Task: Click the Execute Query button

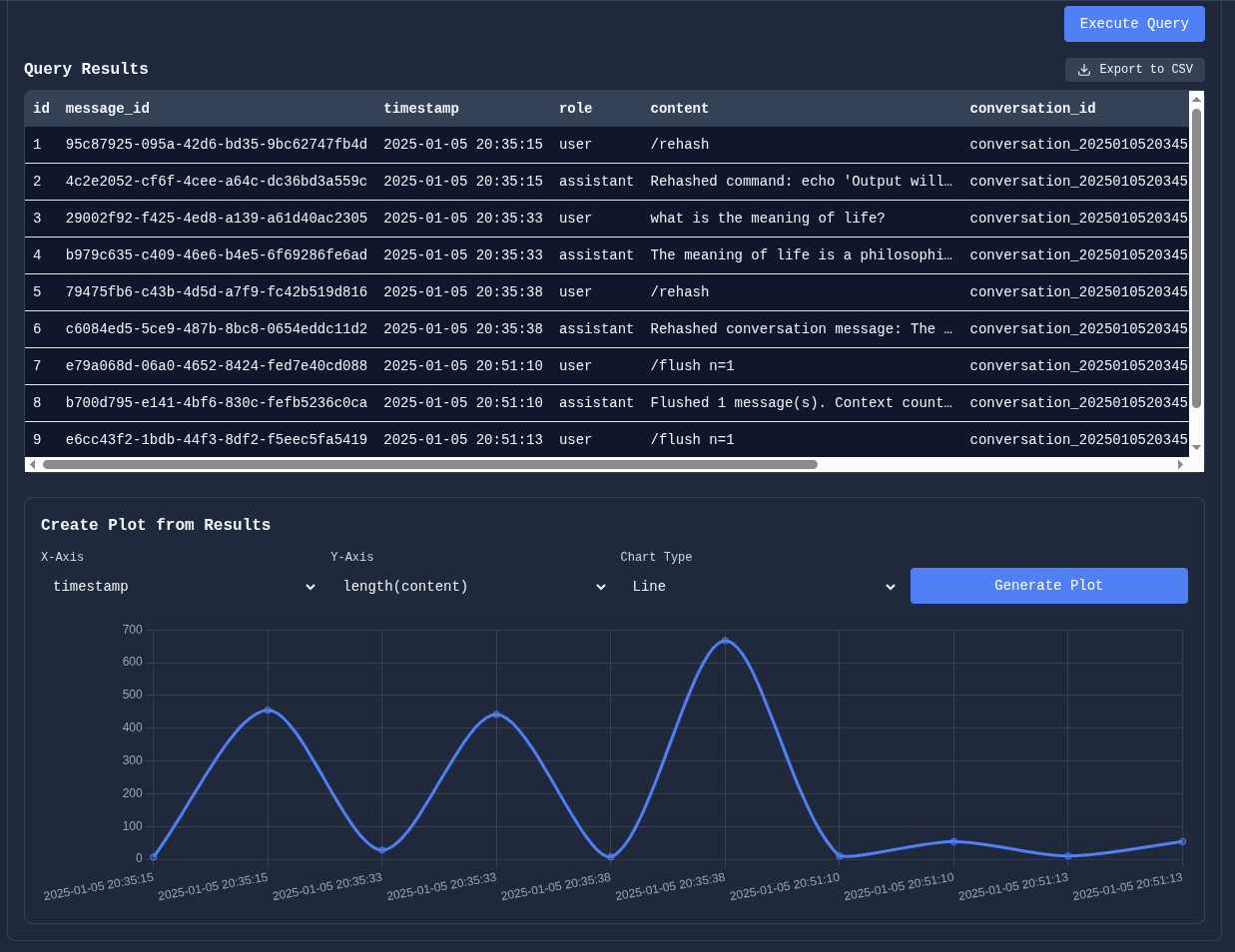Action: [x=1134, y=24]
